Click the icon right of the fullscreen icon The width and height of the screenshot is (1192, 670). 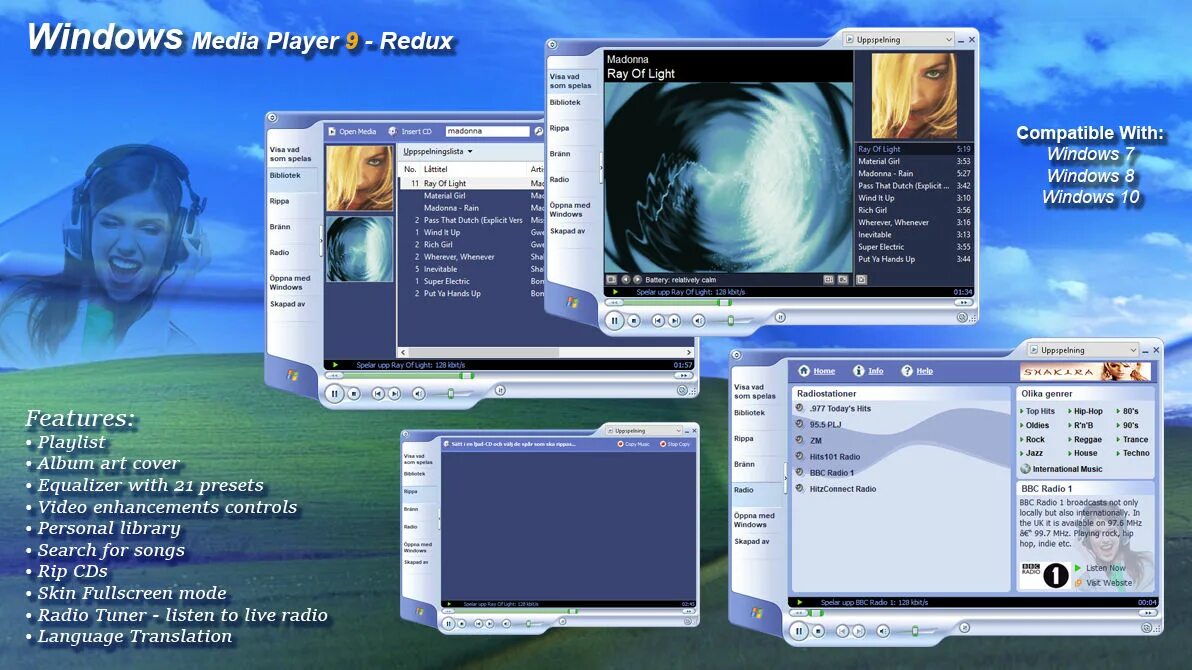(843, 280)
